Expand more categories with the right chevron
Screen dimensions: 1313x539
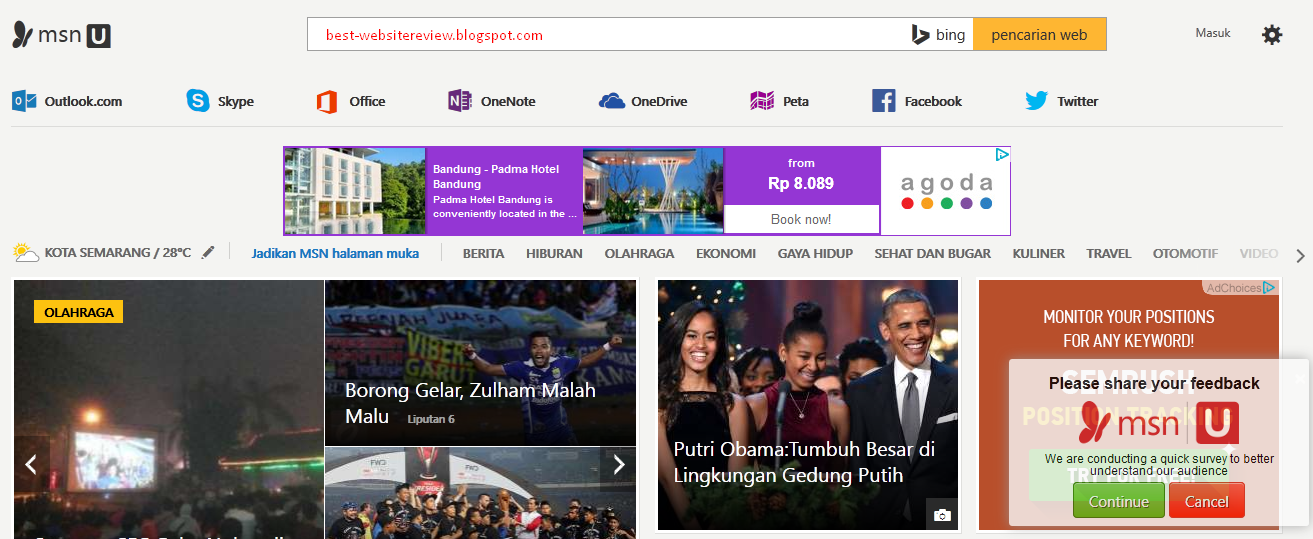[x=1300, y=255]
